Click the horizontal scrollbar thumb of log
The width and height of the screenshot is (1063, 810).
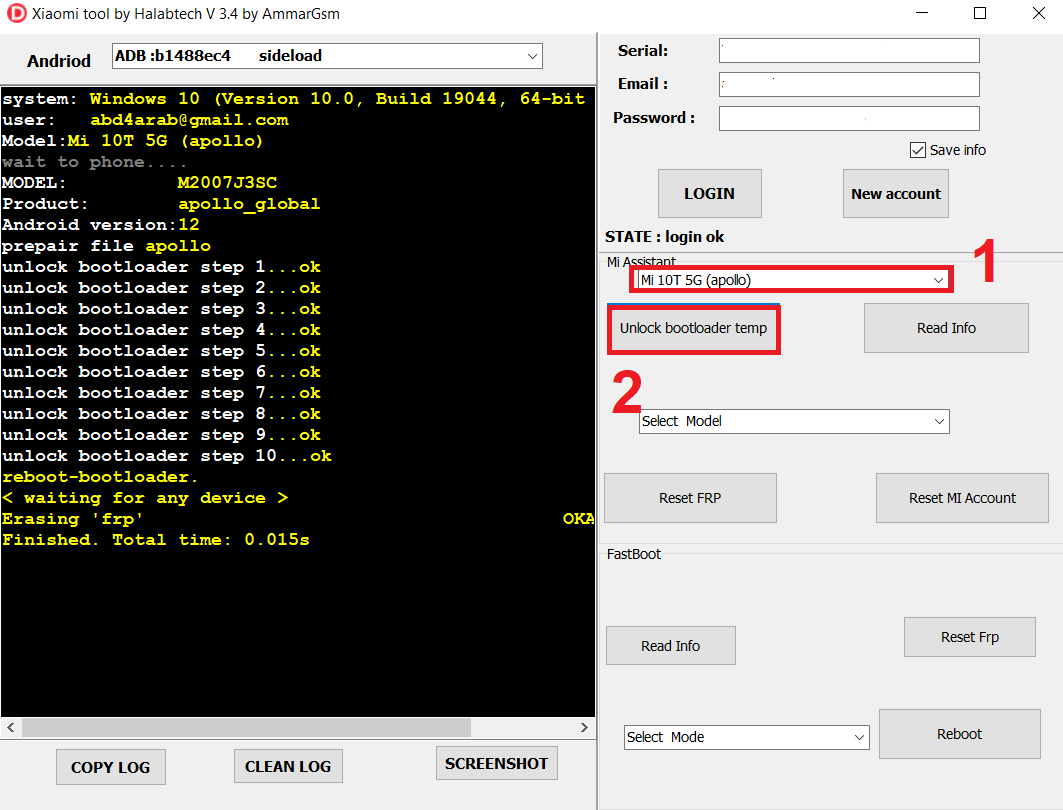pos(247,727)
